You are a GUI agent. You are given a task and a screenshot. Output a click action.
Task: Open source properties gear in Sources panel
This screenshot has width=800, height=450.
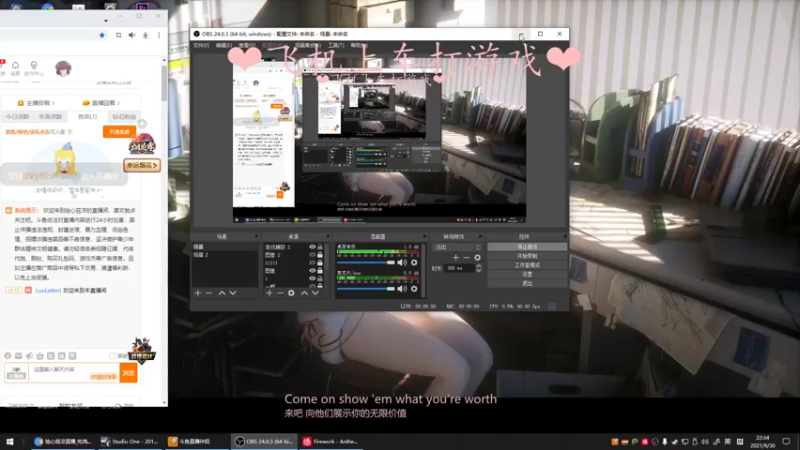pyautogui.click(x=291, y=293)
